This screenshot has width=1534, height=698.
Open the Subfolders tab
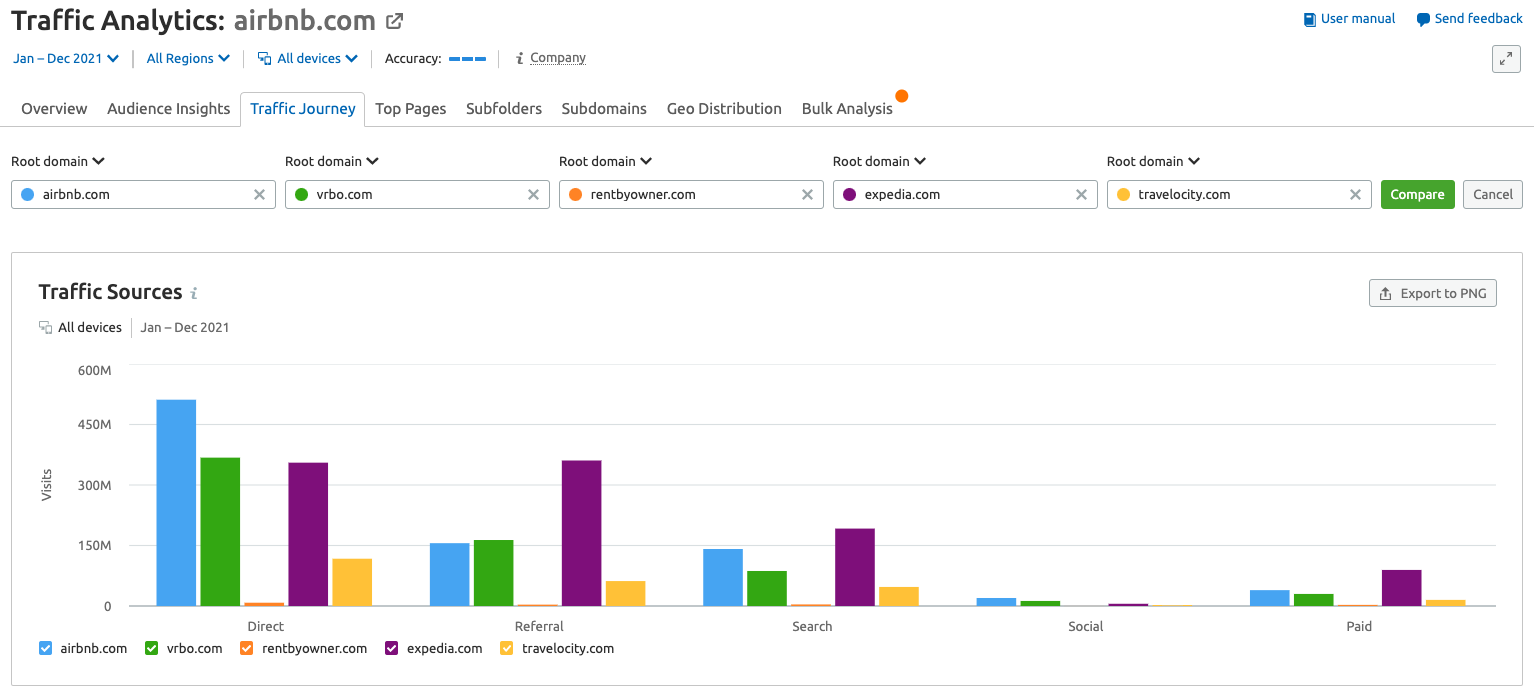coord(504,109)
